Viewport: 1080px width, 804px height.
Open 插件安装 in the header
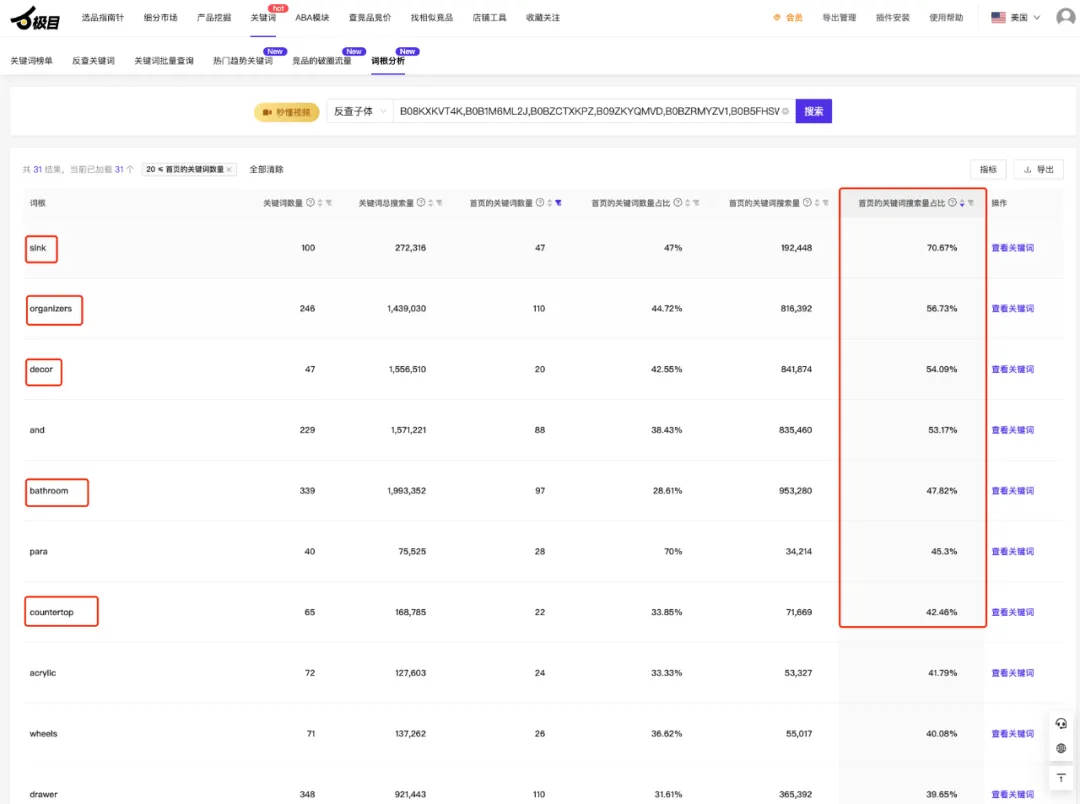[893, 17]
